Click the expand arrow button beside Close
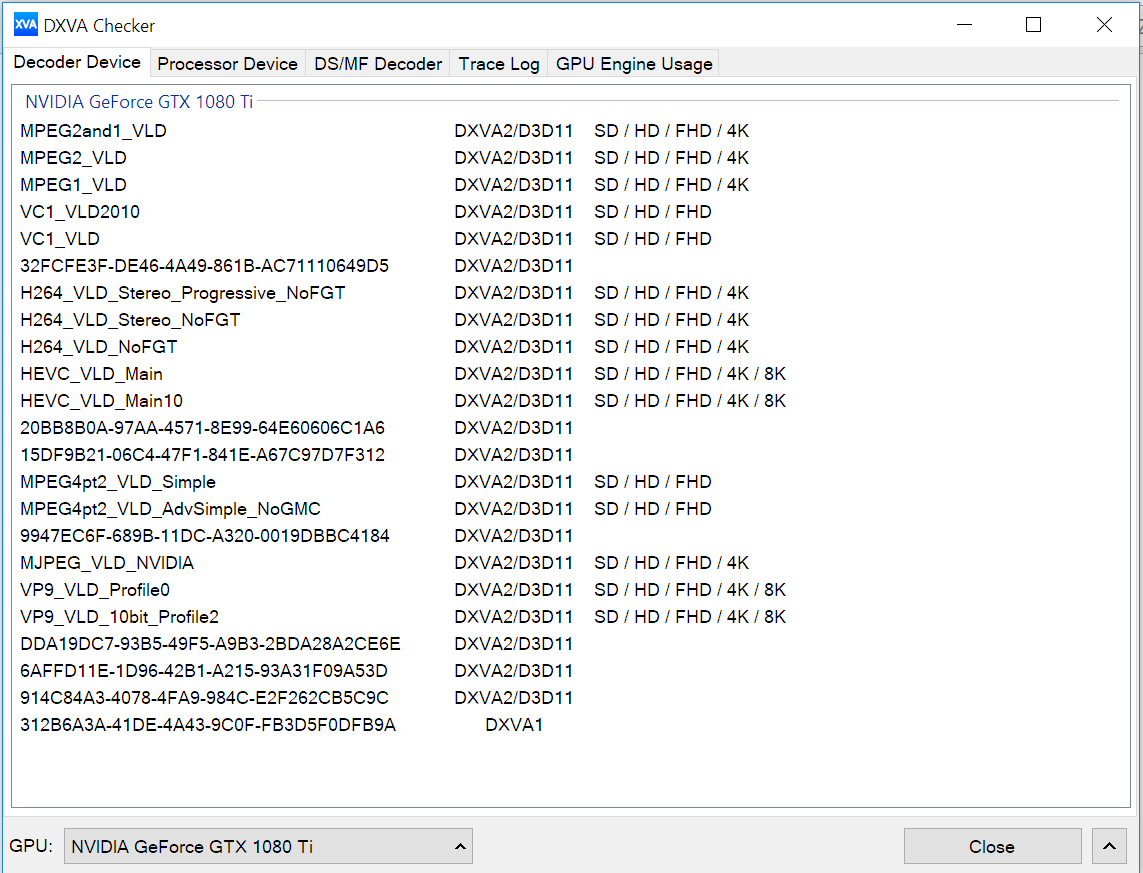 1109,846
